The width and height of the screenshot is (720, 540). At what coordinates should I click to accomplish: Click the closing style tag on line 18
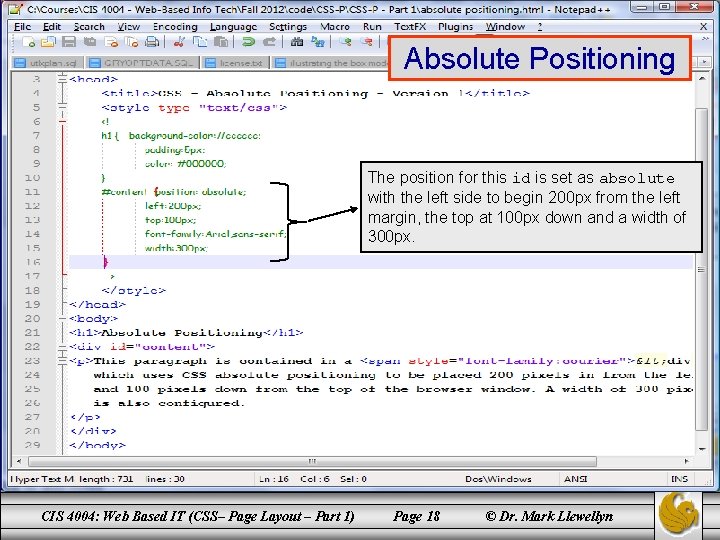134,290
